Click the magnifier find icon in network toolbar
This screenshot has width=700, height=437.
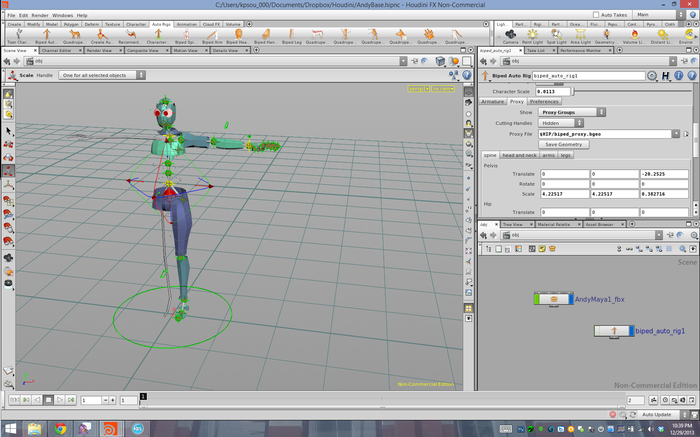[683, 249]
